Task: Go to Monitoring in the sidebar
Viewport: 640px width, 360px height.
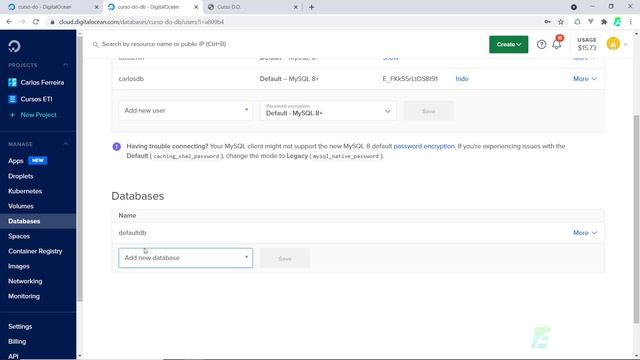Action: tap(24, 296)
